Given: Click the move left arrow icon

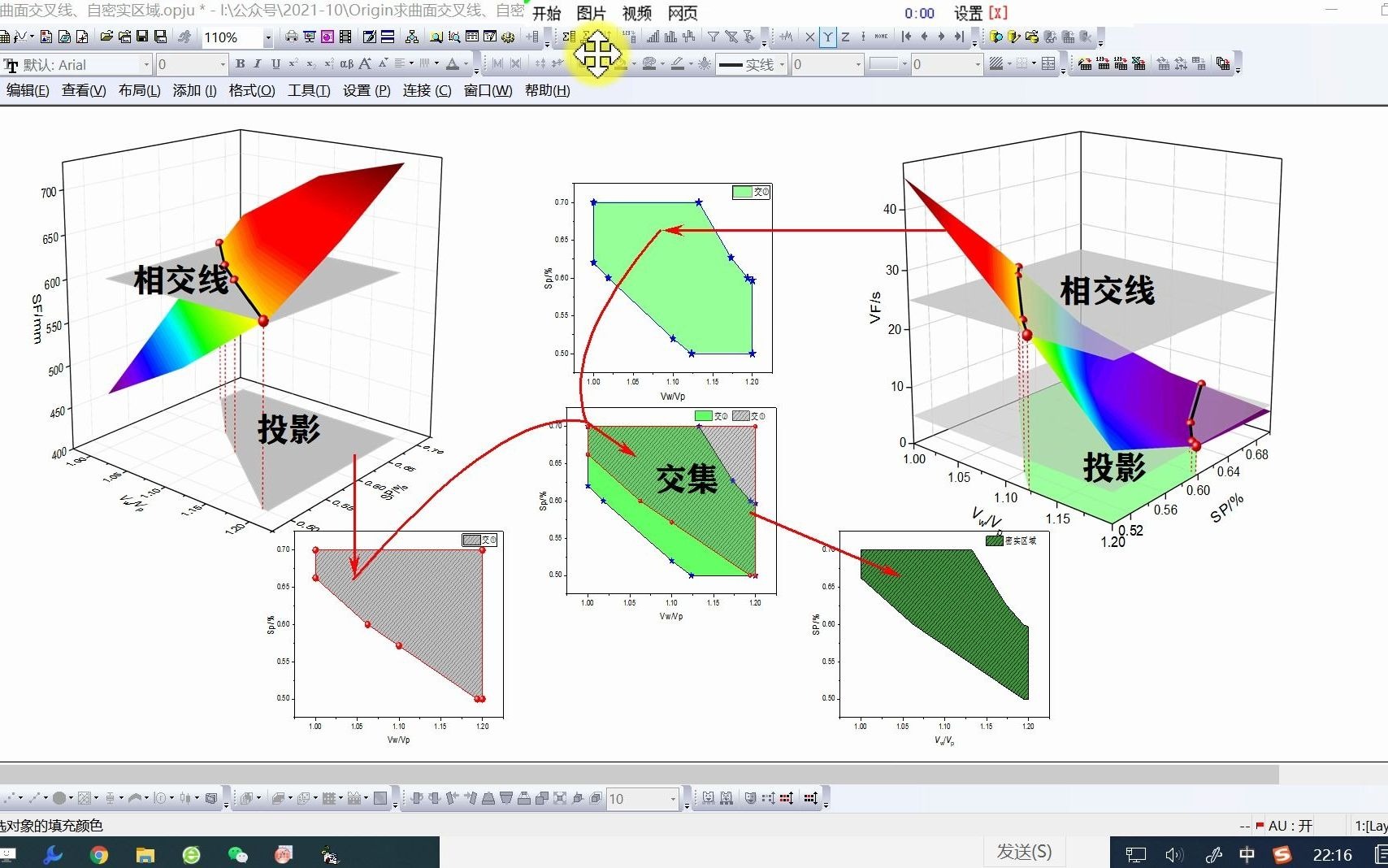Looking at the screenshot, I should click(x=924, y=37).
